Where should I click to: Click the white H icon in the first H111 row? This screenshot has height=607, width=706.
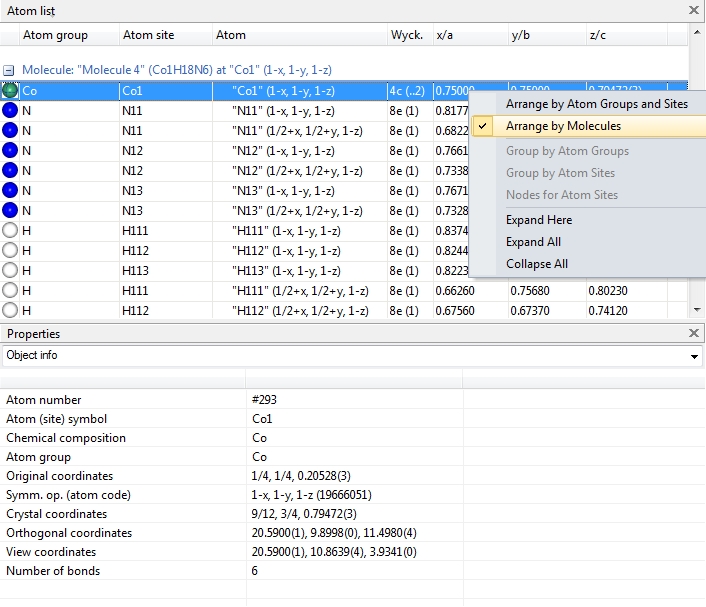coord(11,231)
